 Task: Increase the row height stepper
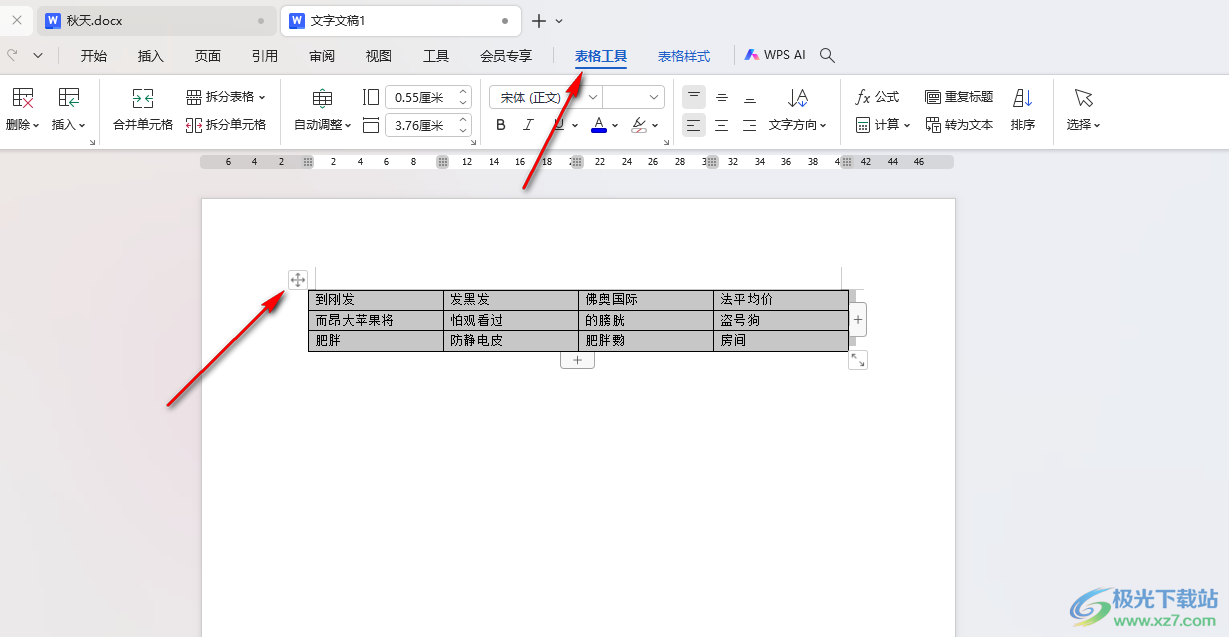pos(464,92)
